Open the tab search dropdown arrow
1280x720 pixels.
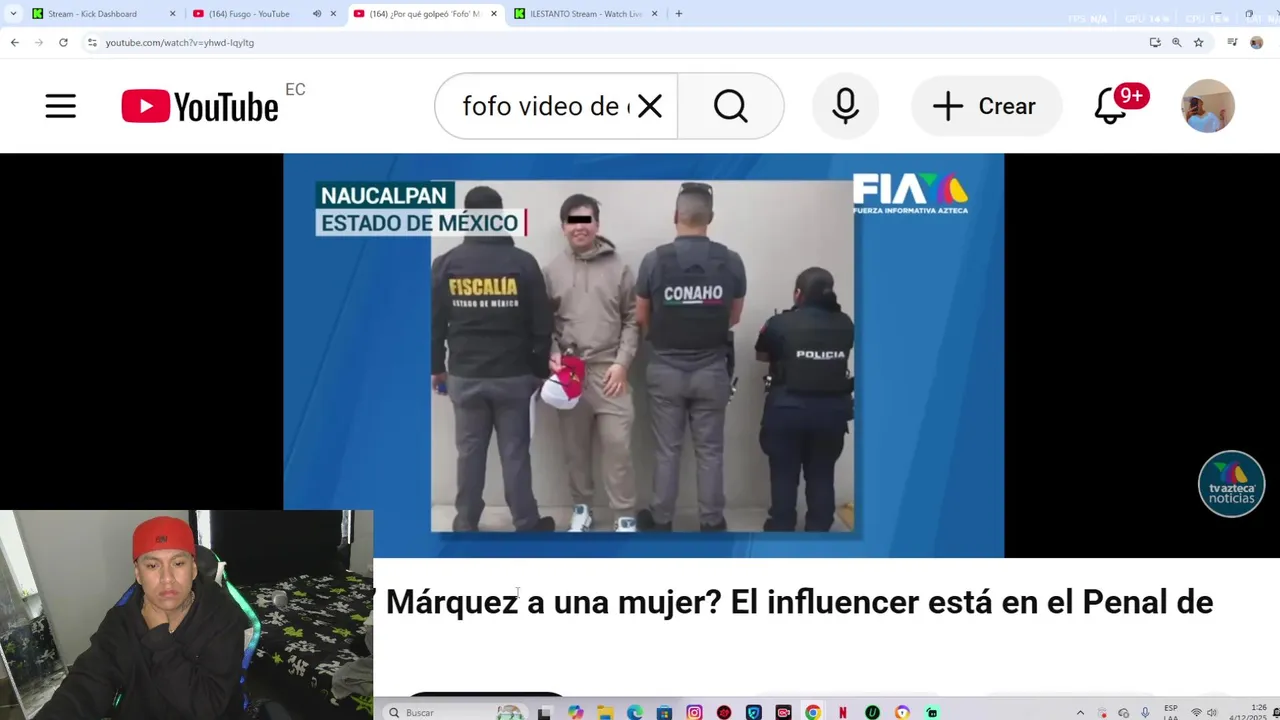[x=13, y=14]
